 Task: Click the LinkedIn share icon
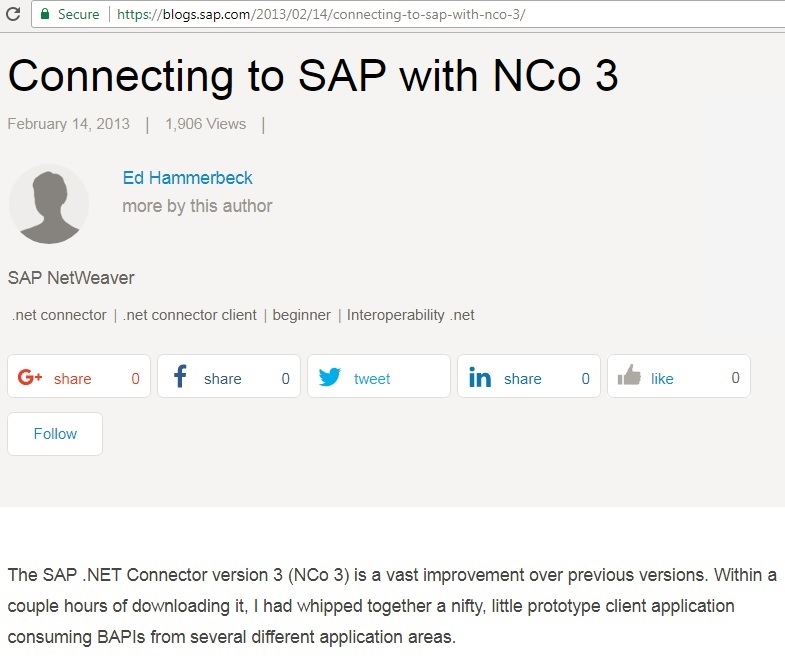pos(480,378)
